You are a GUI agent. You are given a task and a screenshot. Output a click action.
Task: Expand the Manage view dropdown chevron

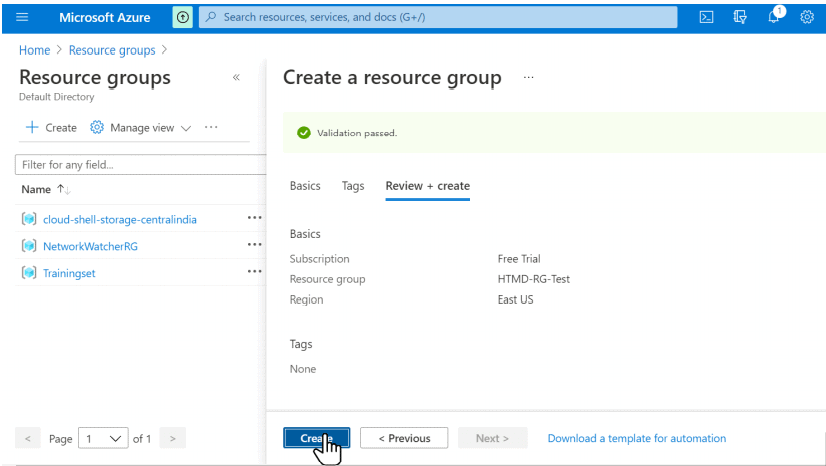click(186, 128)
